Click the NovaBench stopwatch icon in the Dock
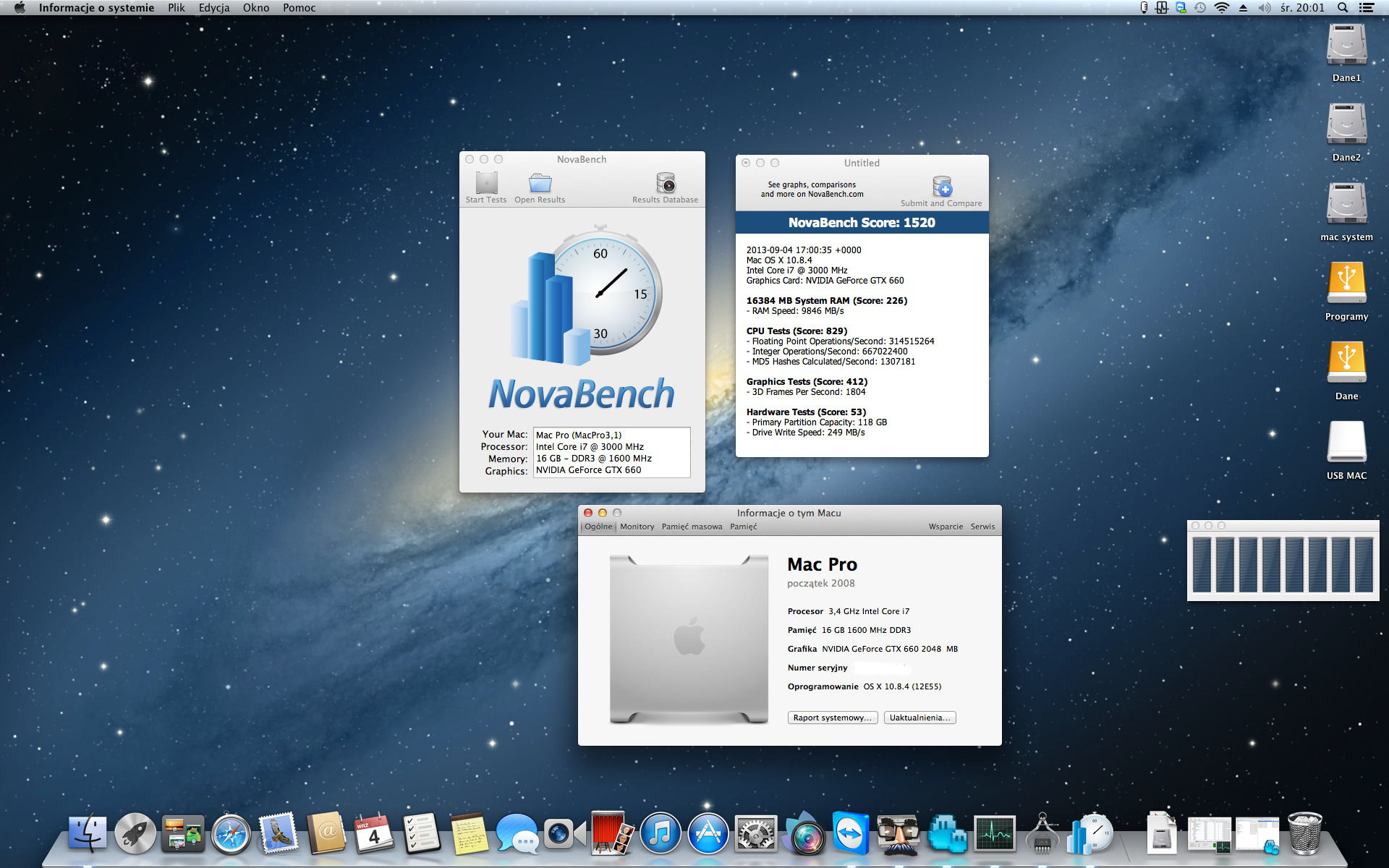Screen dimensions: 1389x868 click(x=1089, y=833)
